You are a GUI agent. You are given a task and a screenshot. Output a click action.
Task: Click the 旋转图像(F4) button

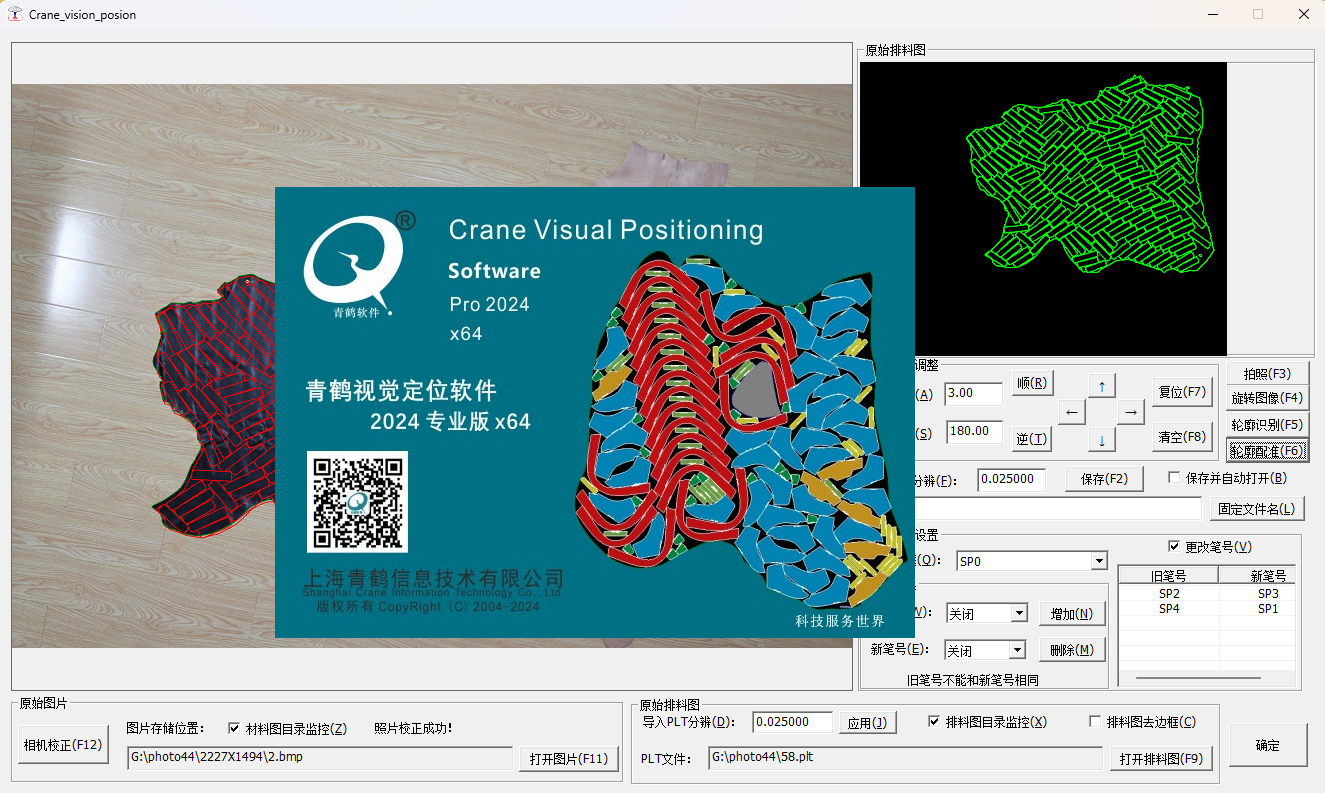pos(1267,398)
